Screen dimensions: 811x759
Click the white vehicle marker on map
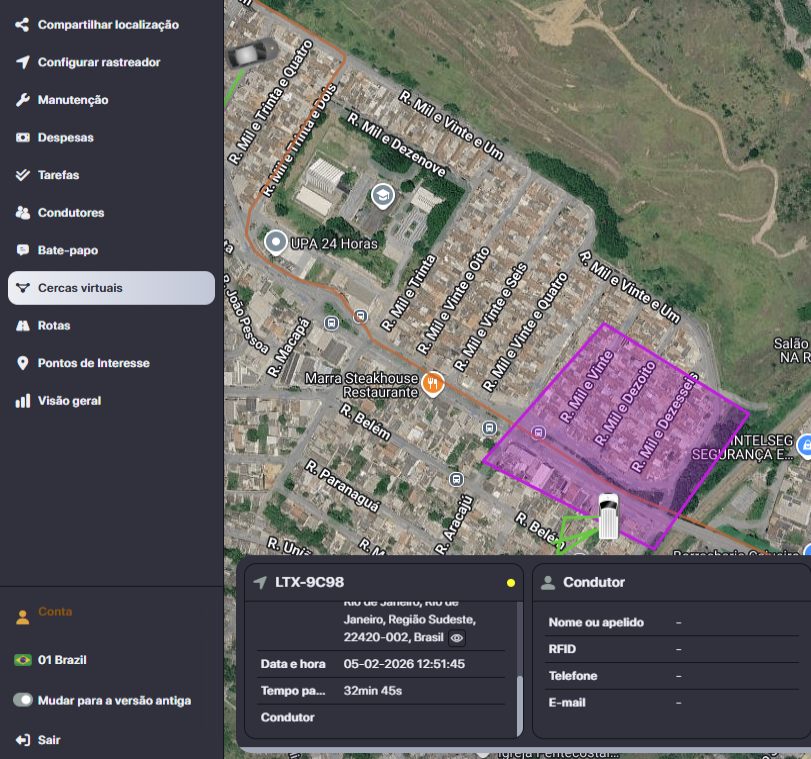click(608, 516)
